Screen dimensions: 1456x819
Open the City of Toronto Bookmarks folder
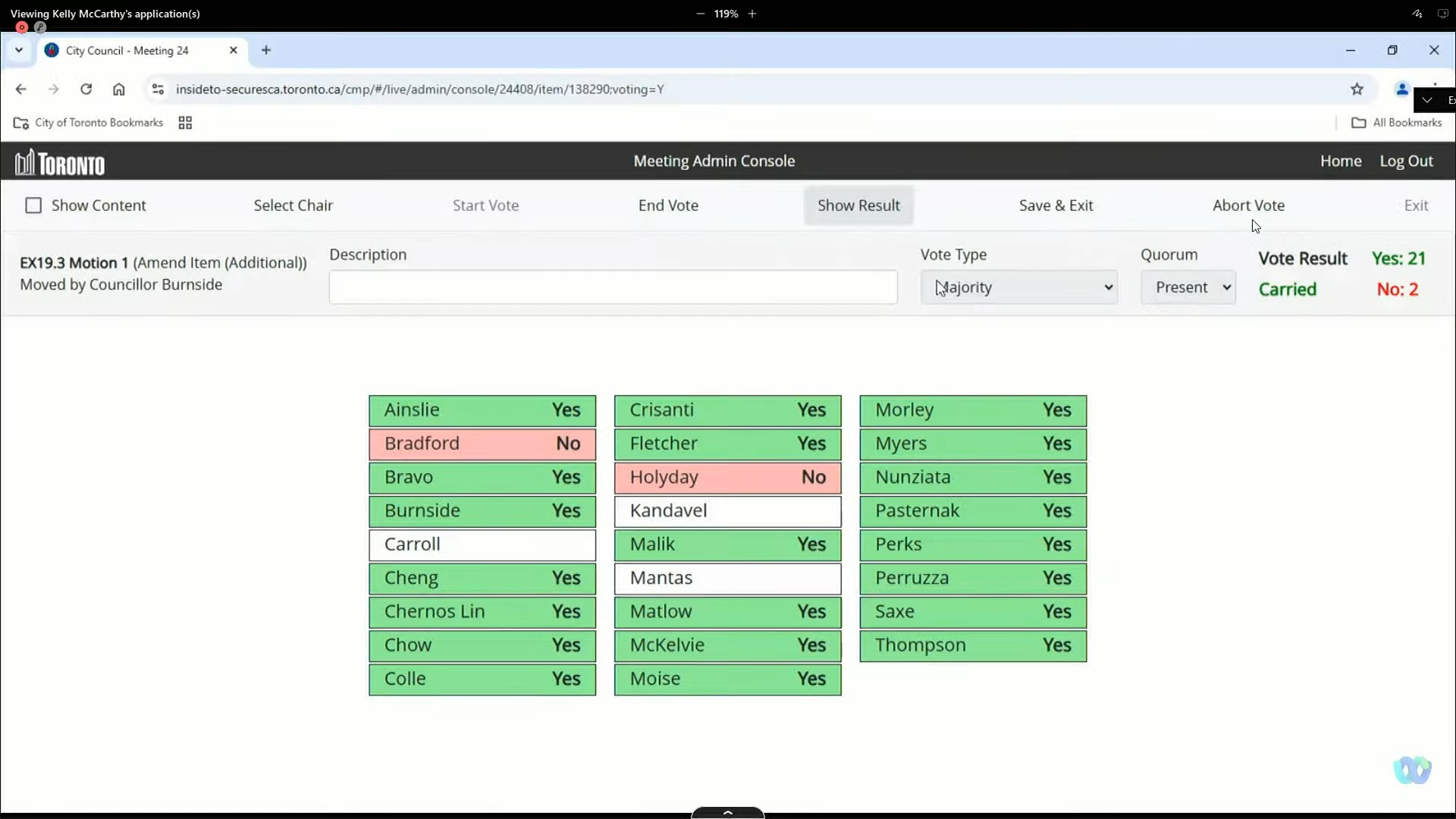pos(89,123)
